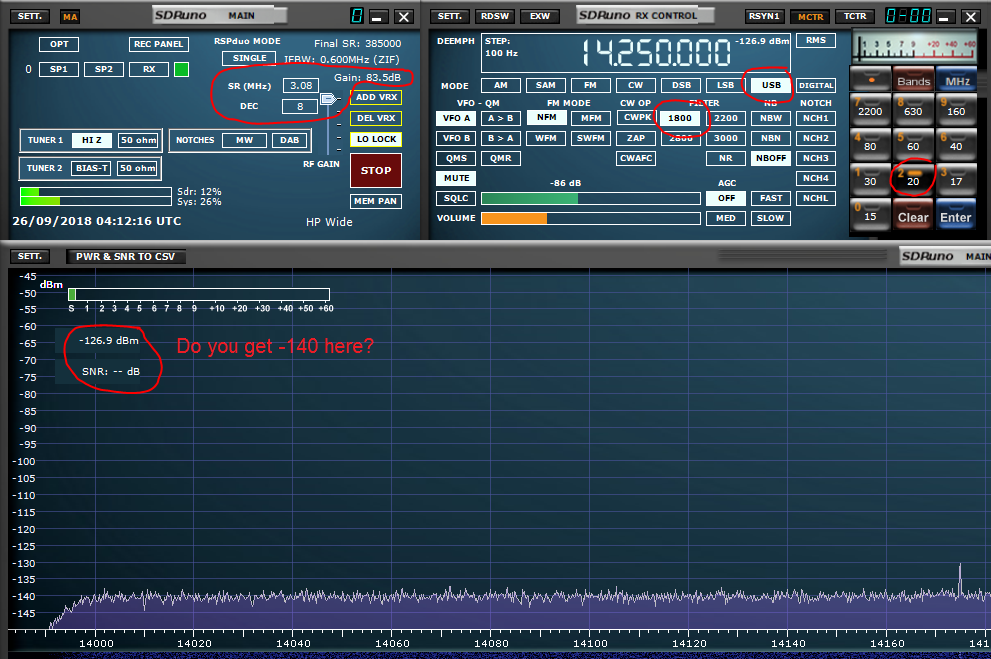Image resolution: width=991 pixels, height=659 pixels.
Task: Click the RMS button
Action: click(x=816, y=40)
